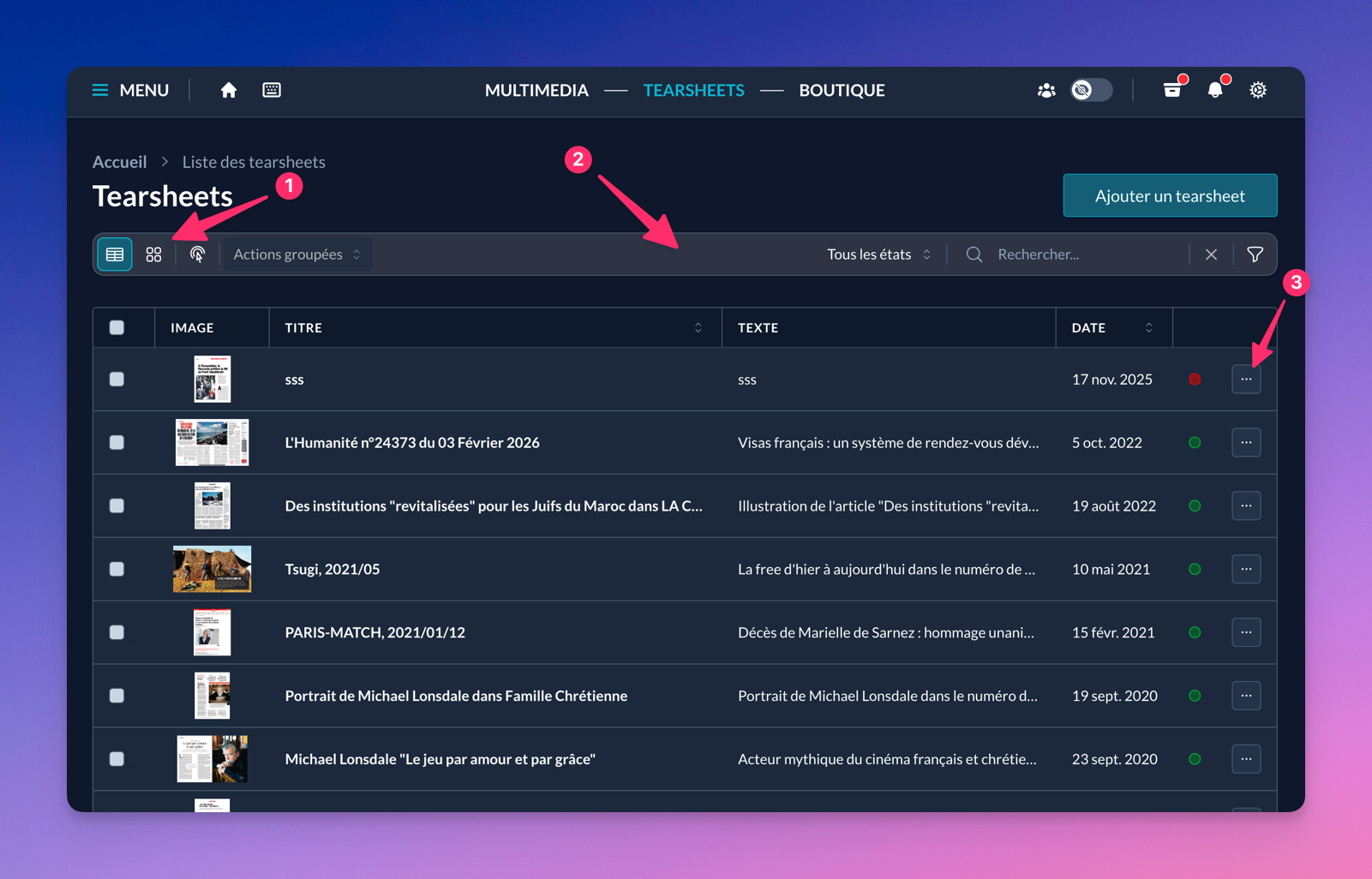The image size is (1372, 879).
Task: Go to the home icon
Action: click(228, 90)
